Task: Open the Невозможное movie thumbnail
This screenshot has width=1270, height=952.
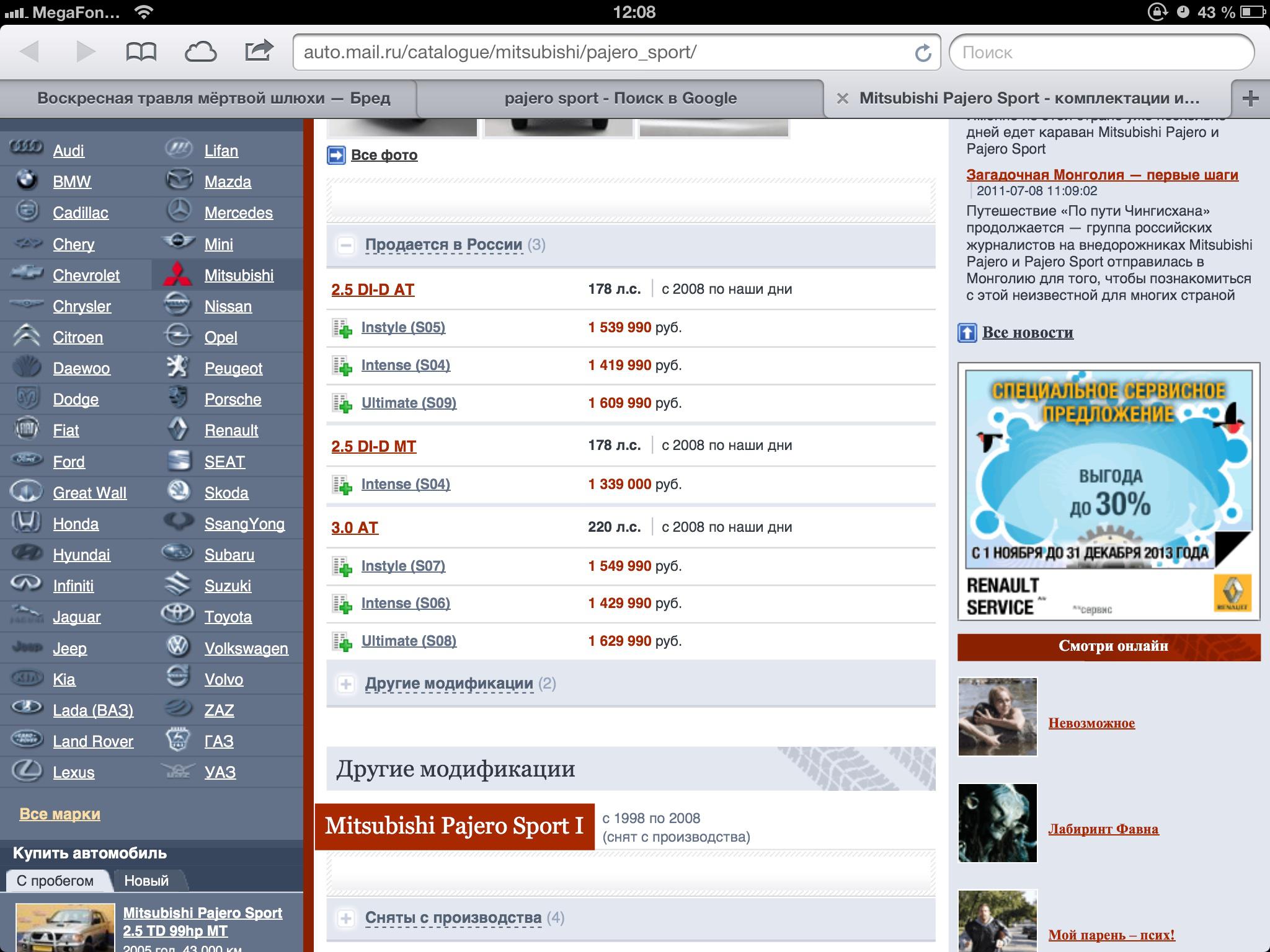Action: (x=997, y=716)
